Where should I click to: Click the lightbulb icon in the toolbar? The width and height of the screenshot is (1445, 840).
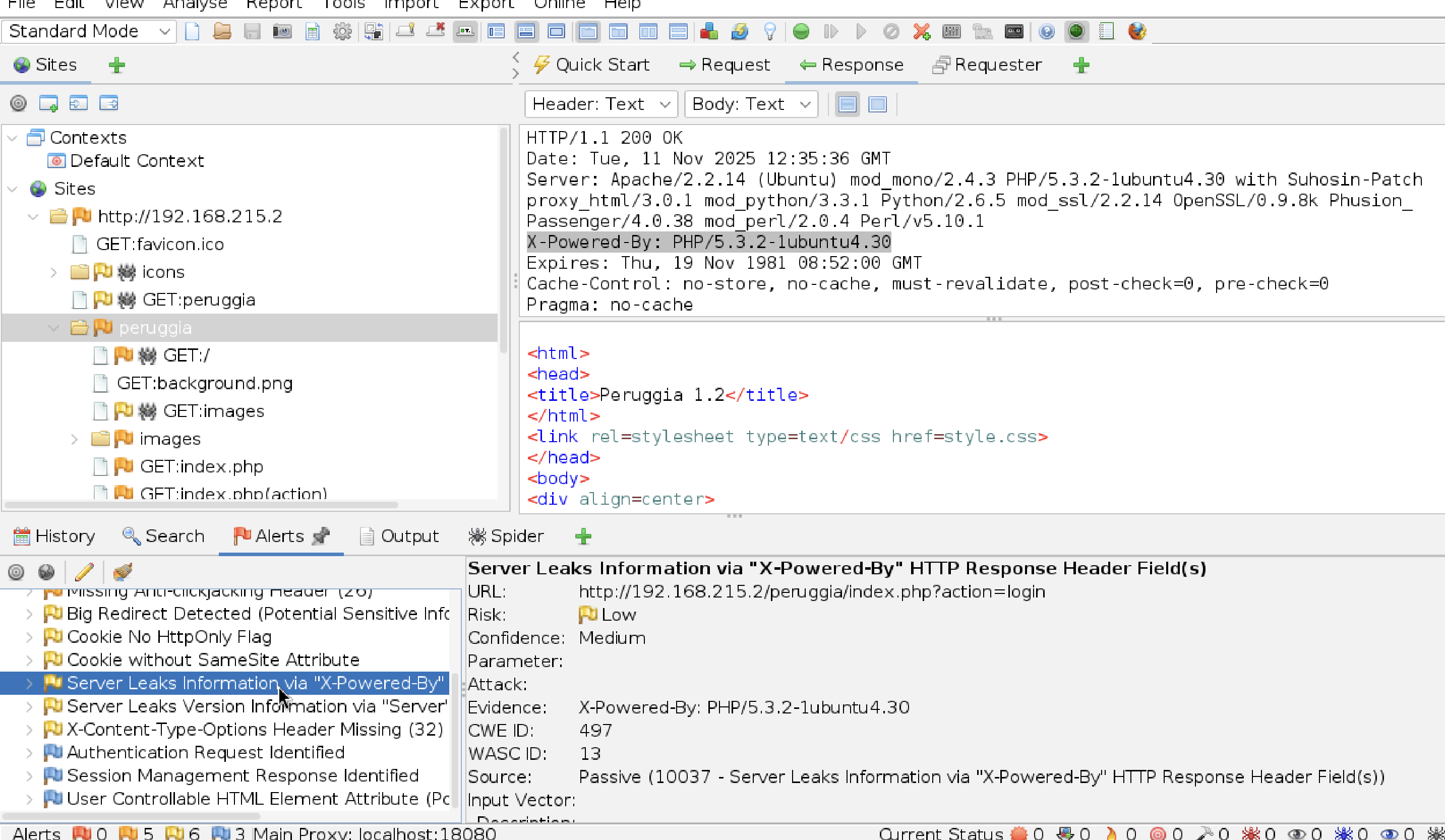pos(769,32)
